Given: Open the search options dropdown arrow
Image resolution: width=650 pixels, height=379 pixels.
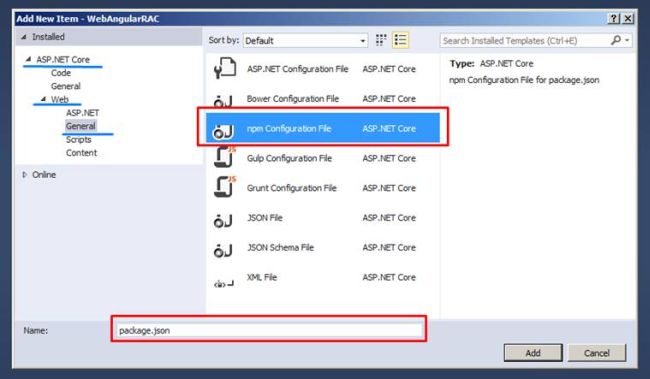Looking at the screenshot, I should 627,40.
